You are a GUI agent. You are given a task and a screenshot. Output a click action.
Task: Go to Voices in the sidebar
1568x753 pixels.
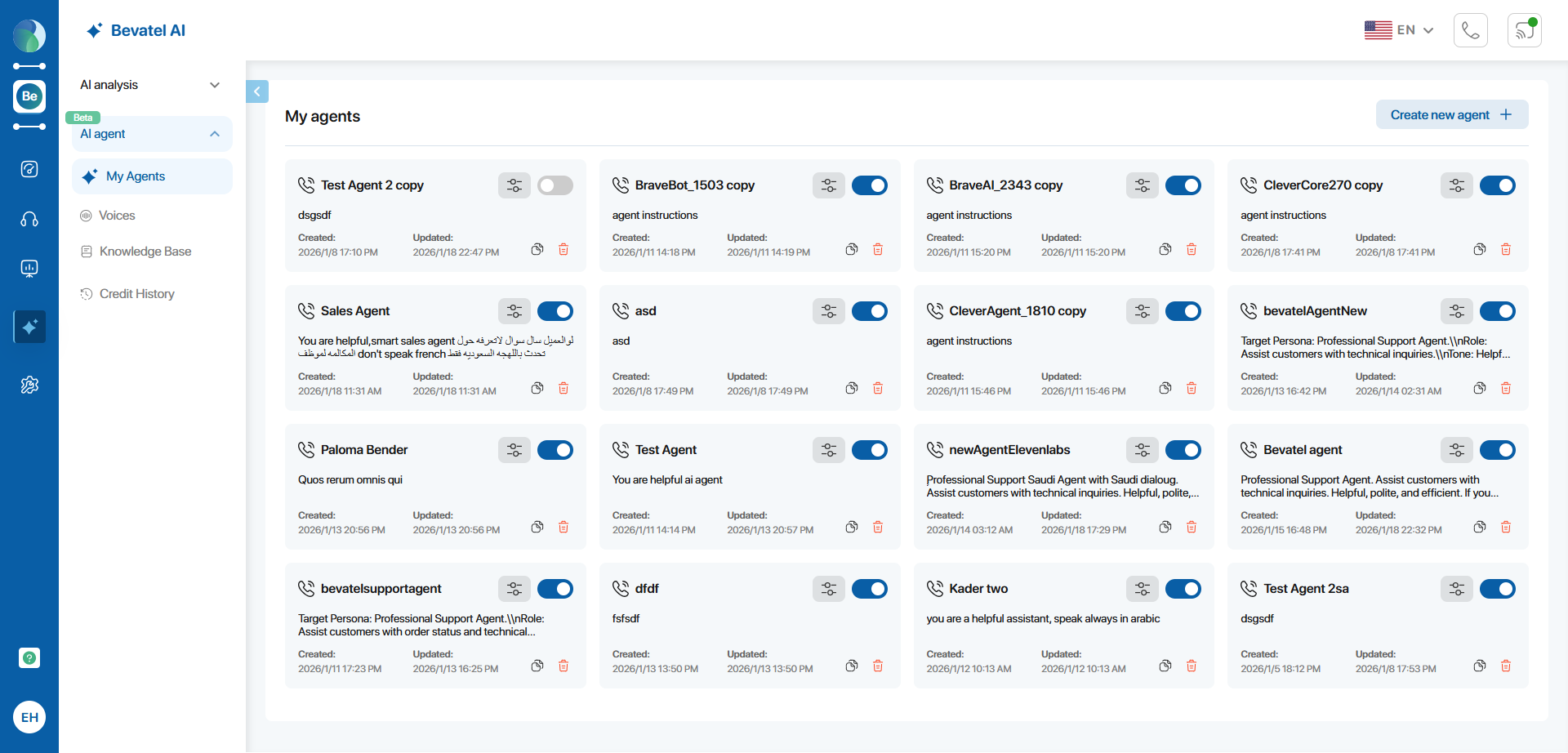pos(117,216)
